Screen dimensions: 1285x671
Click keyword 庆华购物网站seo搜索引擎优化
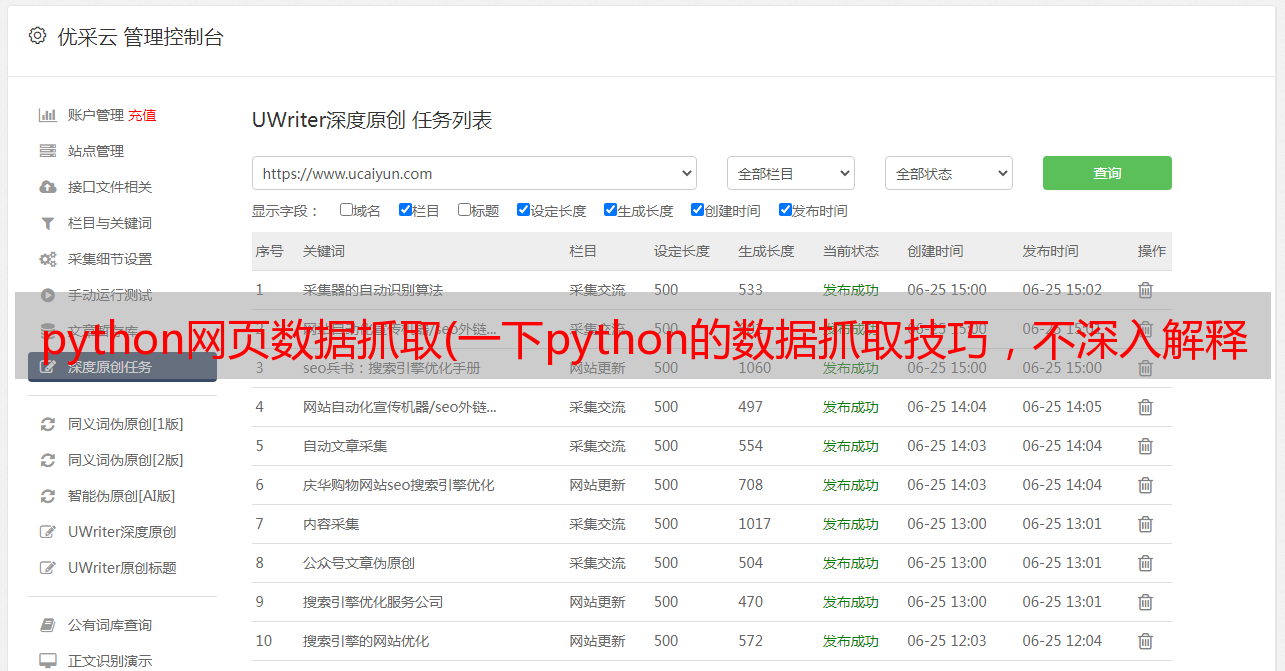coord(399,485)
